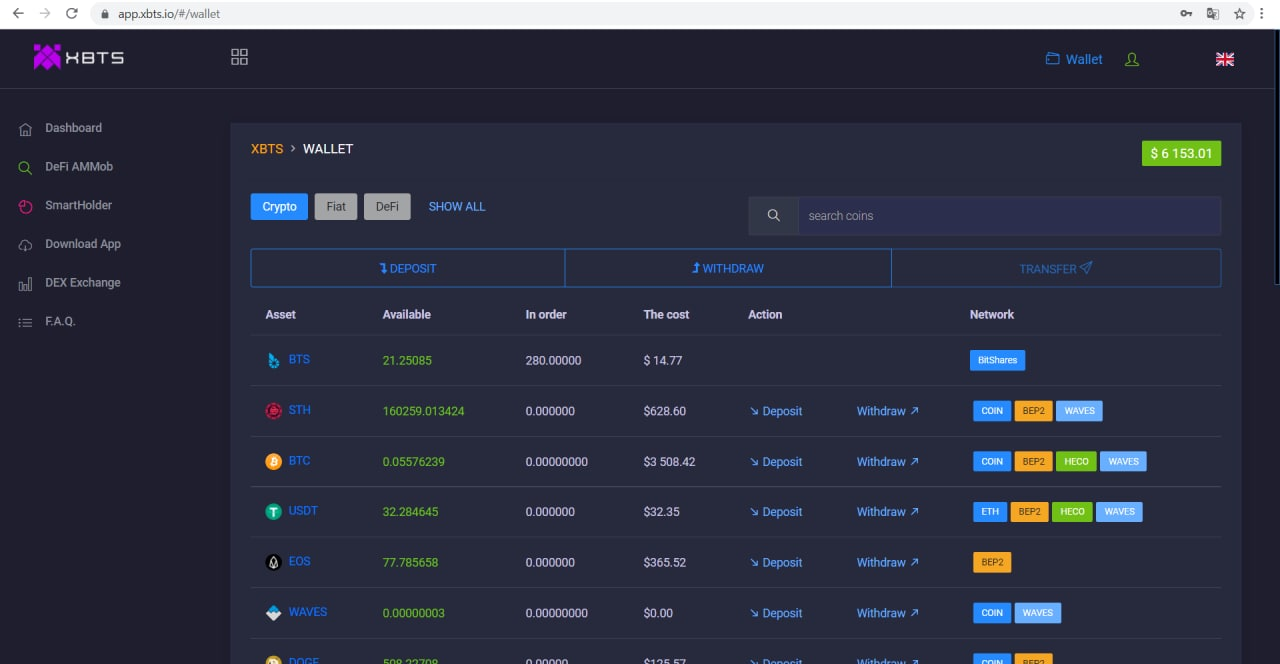
Task: Click the STH cost $628.60
Action: coord(665,411)
